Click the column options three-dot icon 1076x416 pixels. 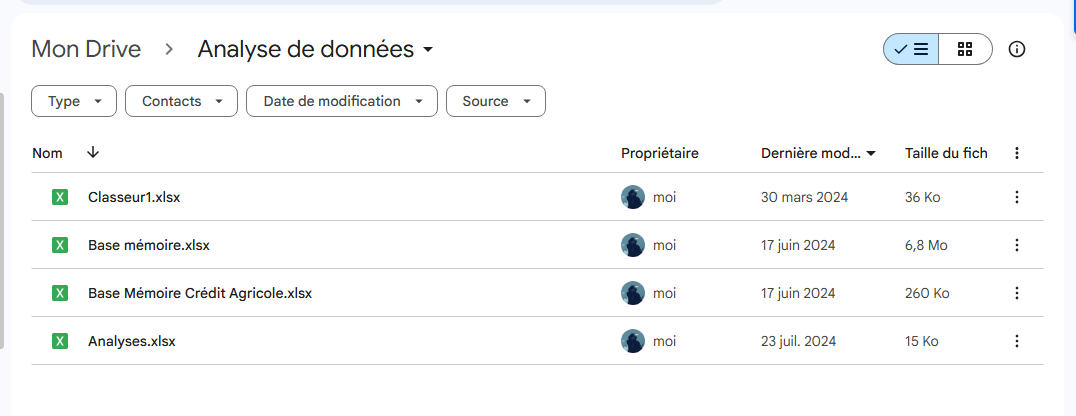click(x=1017, y=153)
